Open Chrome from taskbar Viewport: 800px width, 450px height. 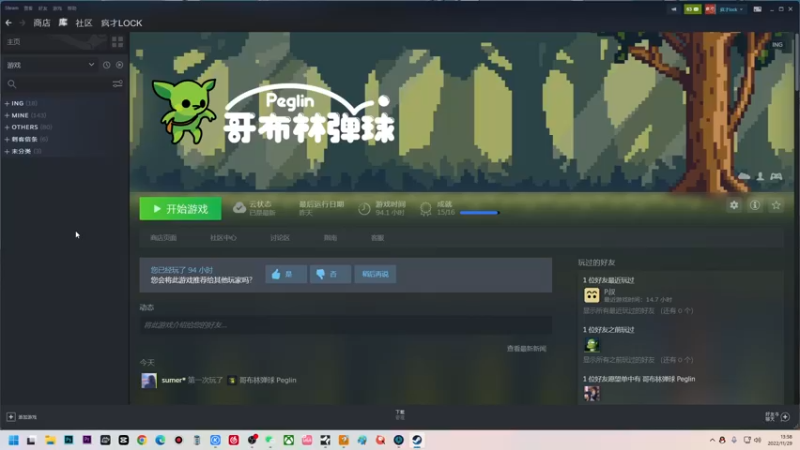[142, 440]
